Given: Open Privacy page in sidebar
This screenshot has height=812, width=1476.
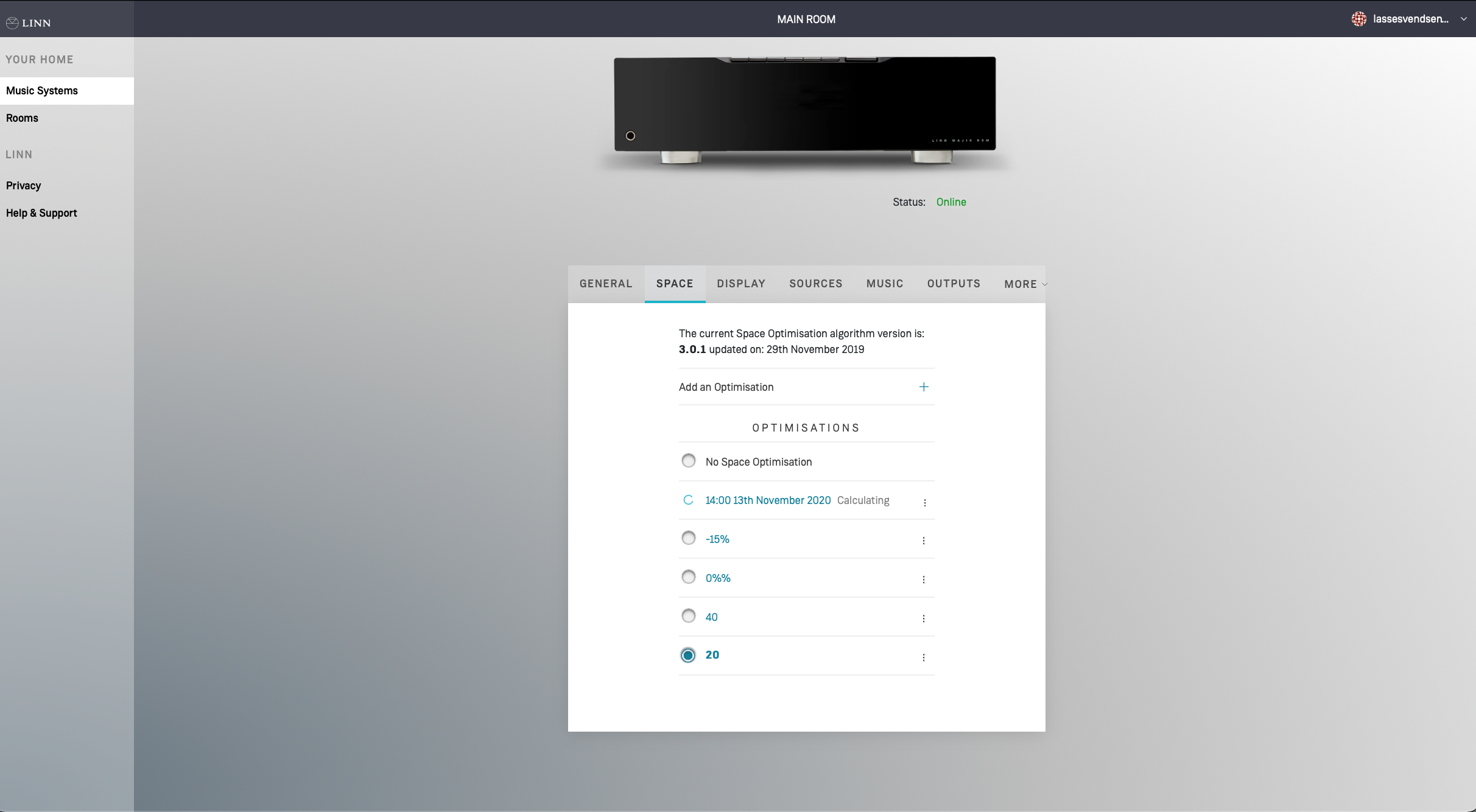Looking at the screenshot, I should click(67, 186).
